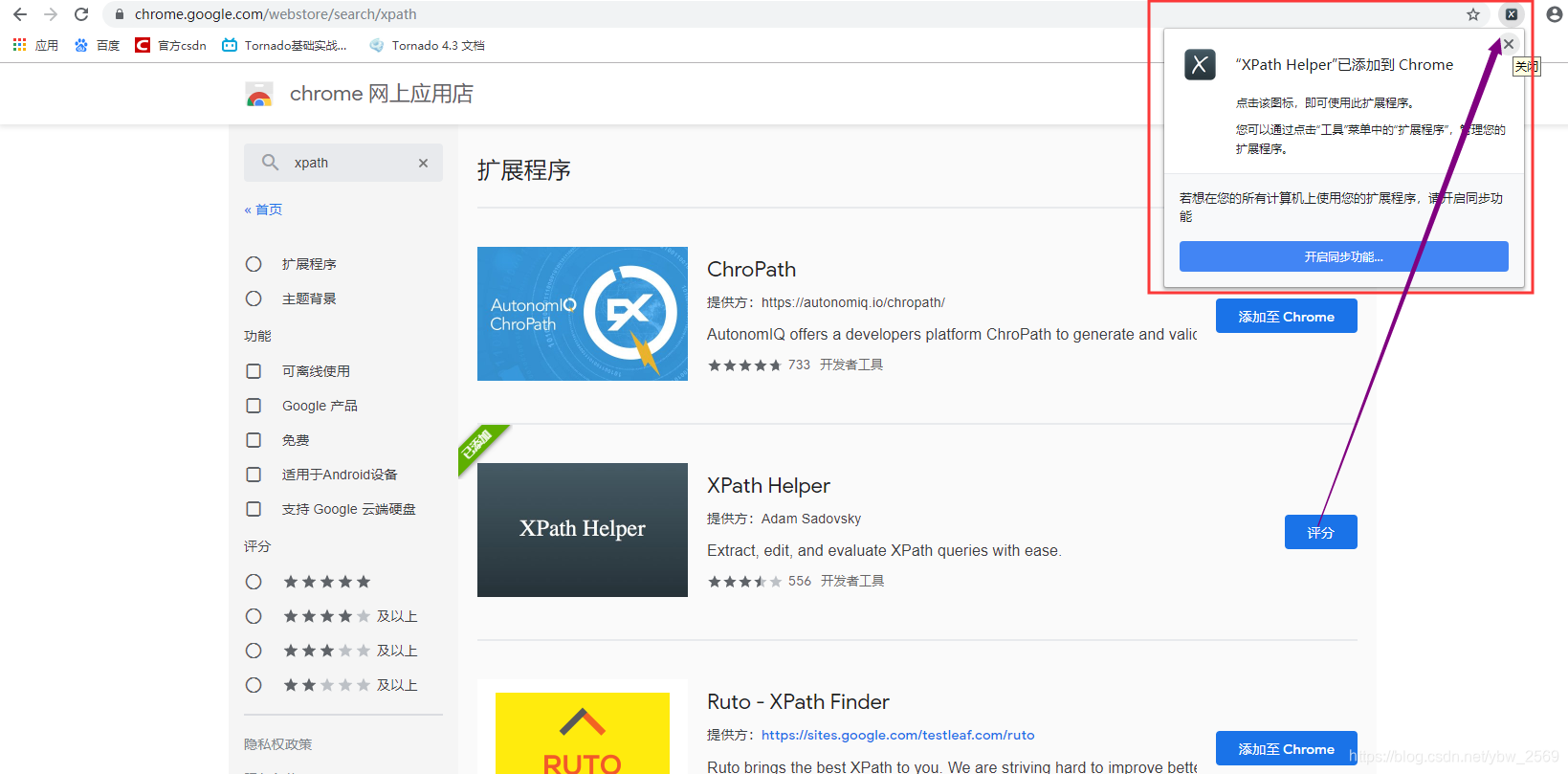Click the 评分 button for XPath Helper
This screenshot has height=774, width=1568.
click(1320, 532)
